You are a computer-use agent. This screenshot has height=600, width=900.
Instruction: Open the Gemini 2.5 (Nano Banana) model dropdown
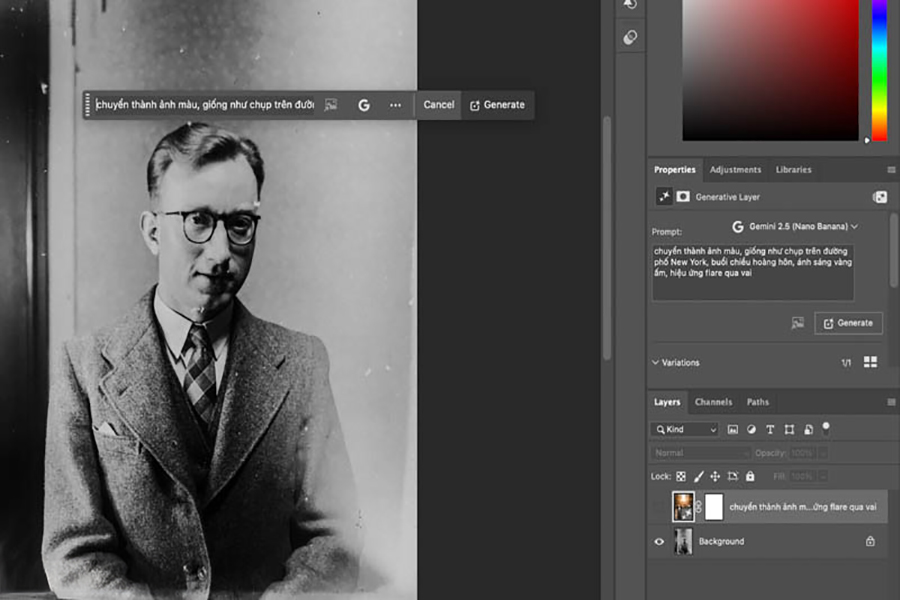(x=795, y=227)
